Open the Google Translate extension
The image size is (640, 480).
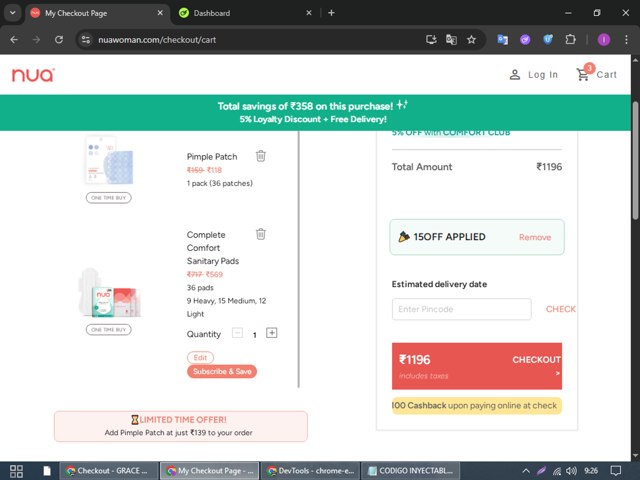coord(502,40)
